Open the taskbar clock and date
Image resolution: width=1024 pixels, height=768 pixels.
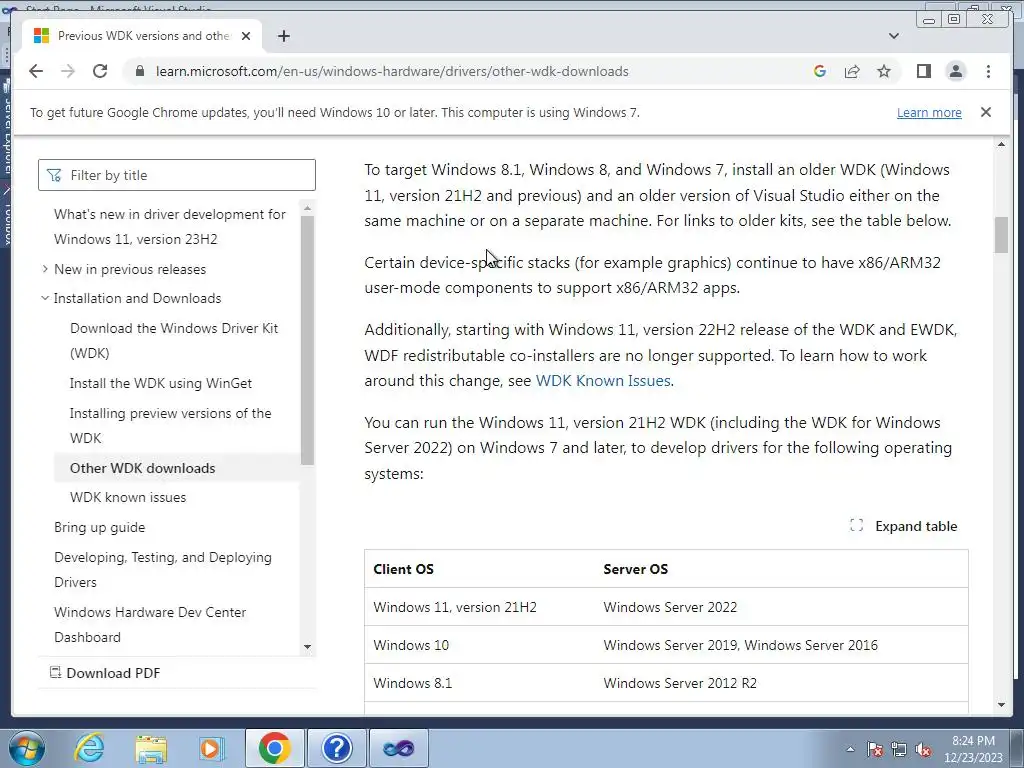tap(973, 749)
